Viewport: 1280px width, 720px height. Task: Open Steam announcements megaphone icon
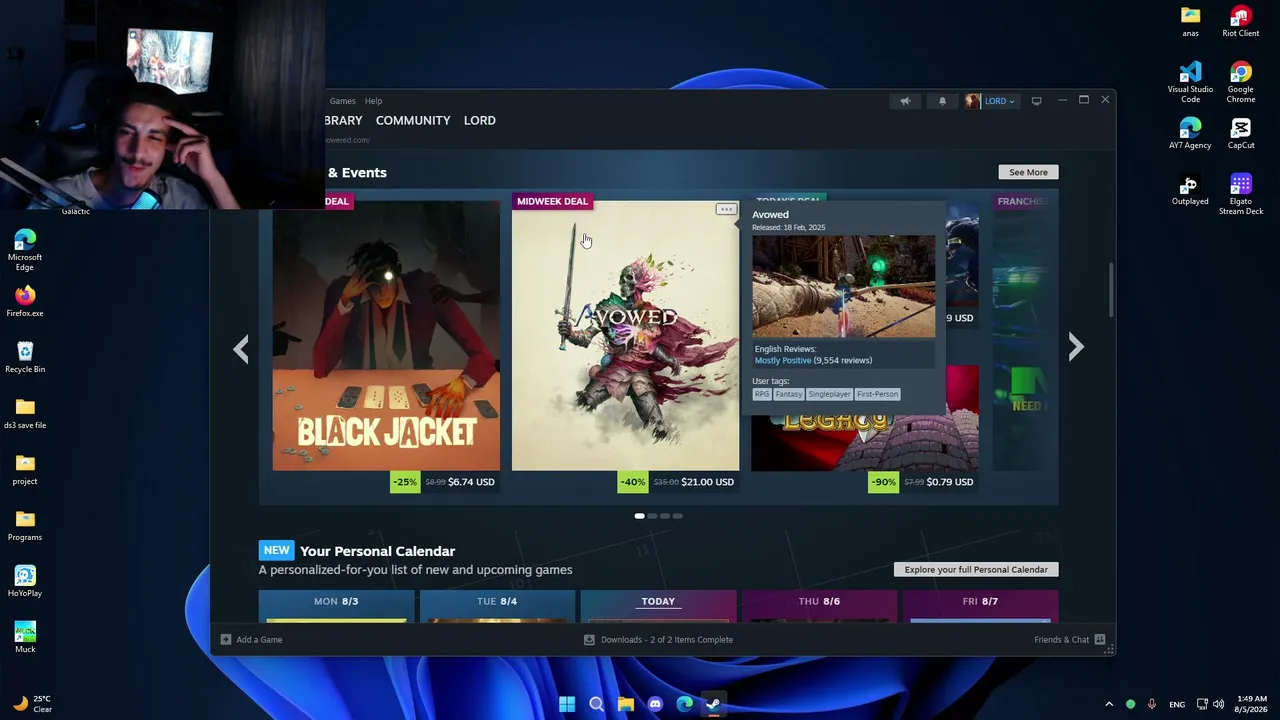tap(905, 101)
